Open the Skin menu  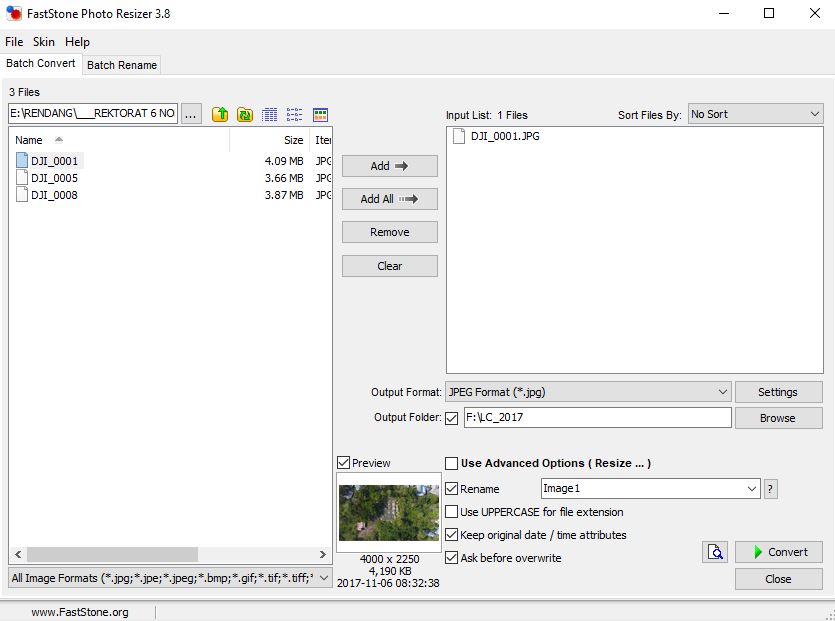pos(44,42)
